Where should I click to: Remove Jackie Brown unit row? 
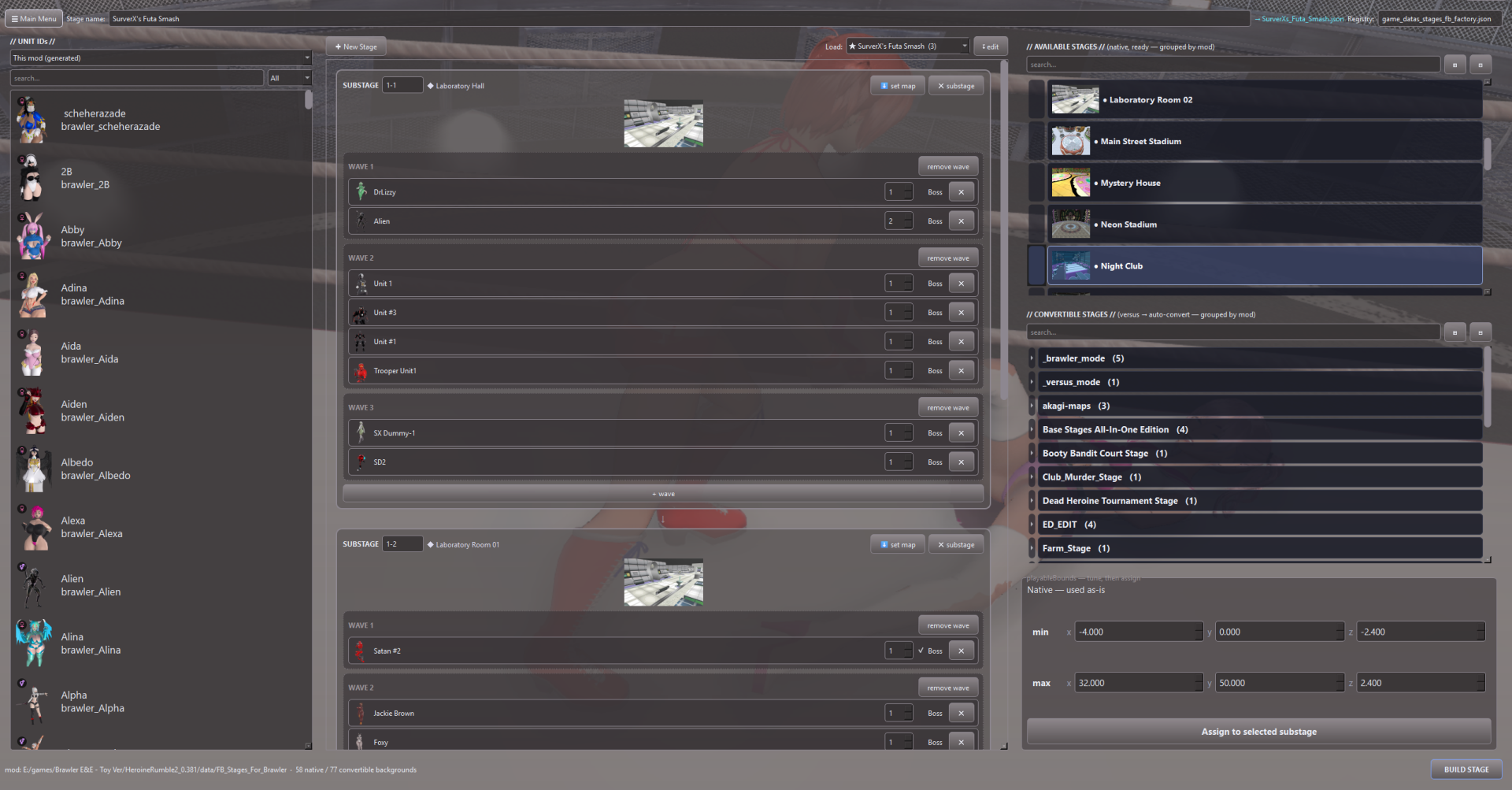pos(961,714)
